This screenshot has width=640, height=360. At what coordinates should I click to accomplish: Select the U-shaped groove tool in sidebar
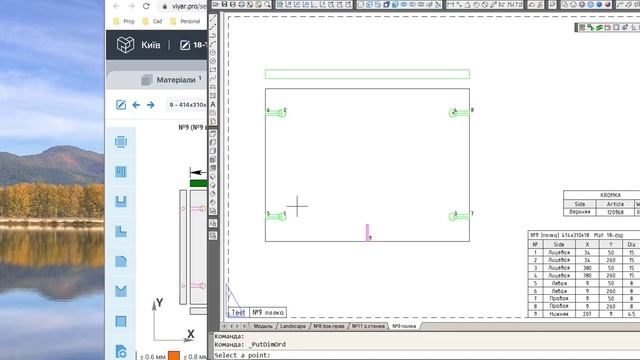(121, 201)
